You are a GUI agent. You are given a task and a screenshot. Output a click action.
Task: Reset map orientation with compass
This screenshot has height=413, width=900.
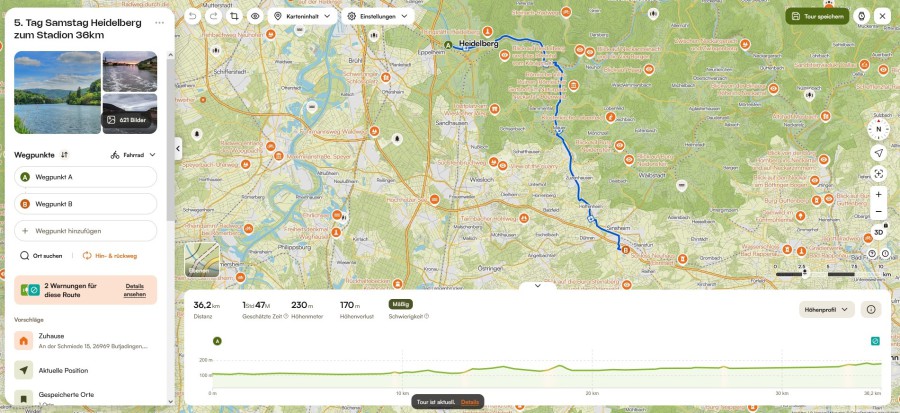tap(878, 129)
